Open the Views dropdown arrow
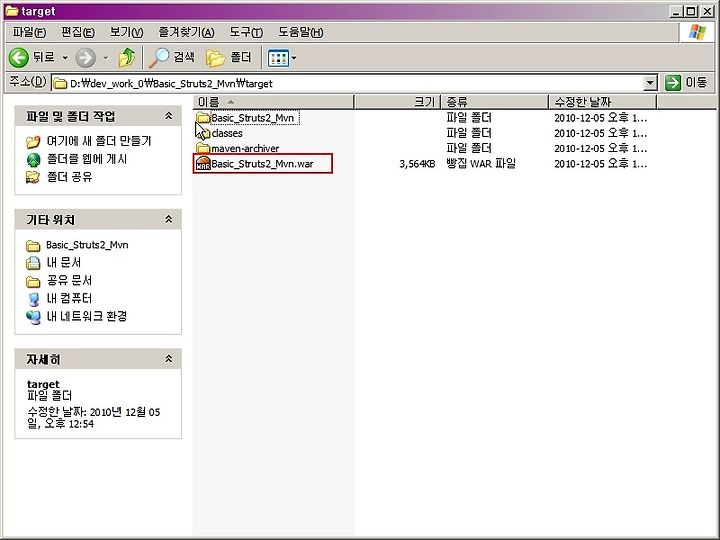Viewport: 720px width, 540px height. [x=294, y=58]
